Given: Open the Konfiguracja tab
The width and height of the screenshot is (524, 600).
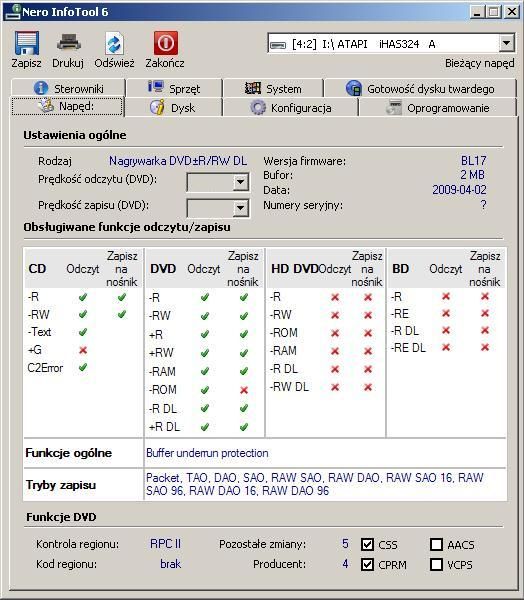Looking at the screenshot, I should pyautogui.click(x=291, y=108).
